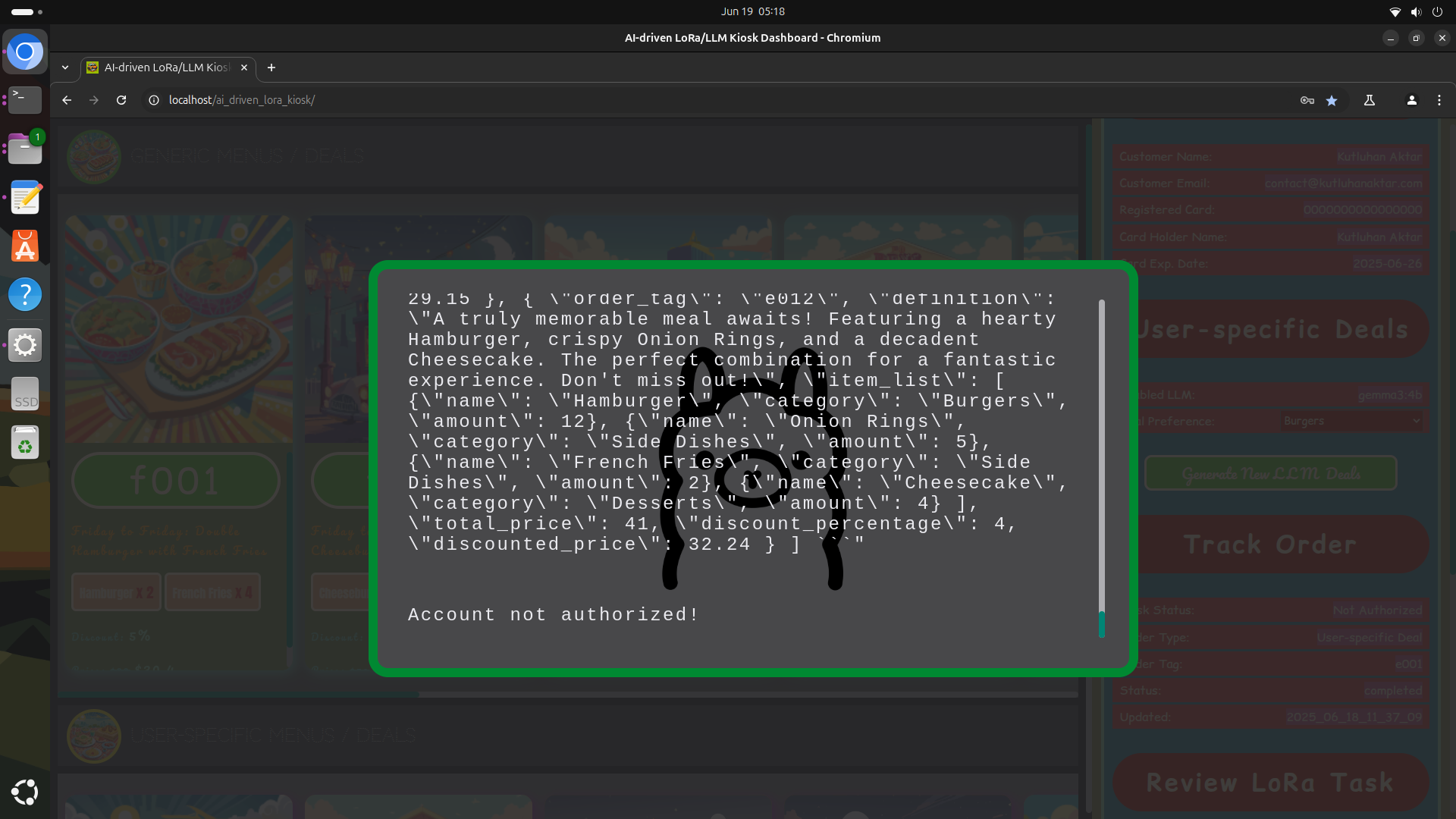Open Chromium's three-dot menu

[x=1439, y=100]
